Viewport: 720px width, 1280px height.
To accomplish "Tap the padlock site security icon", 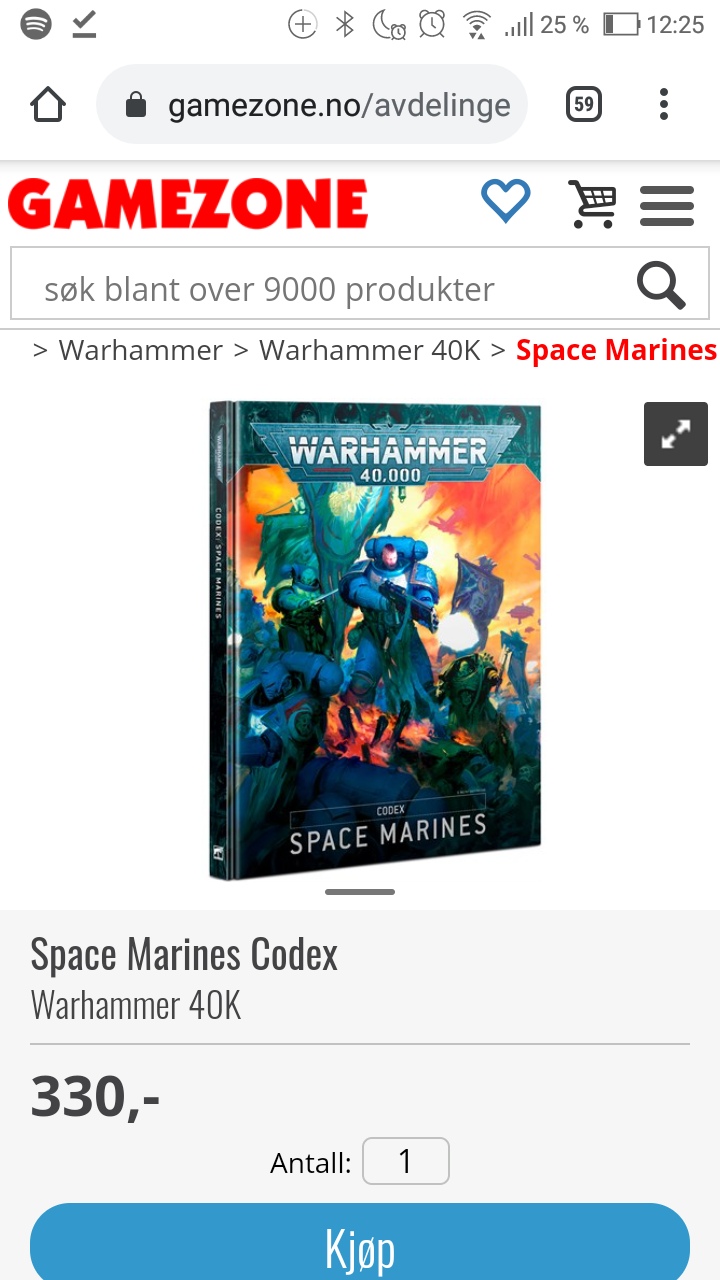I will (x=137, y=105).
